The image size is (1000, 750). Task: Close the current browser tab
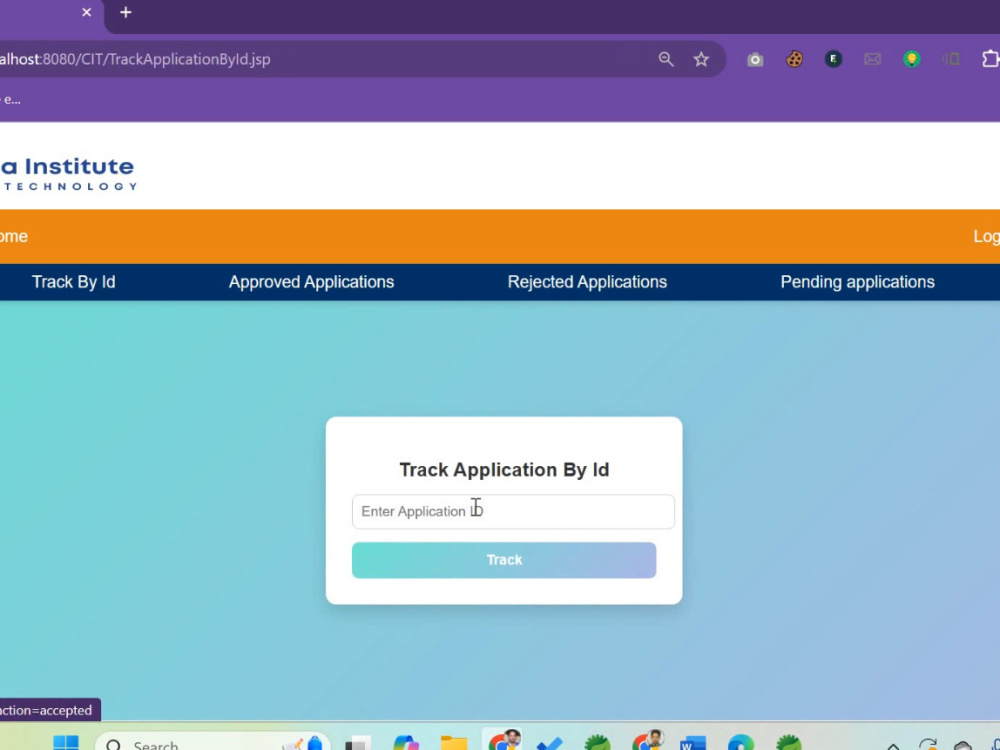87,12
